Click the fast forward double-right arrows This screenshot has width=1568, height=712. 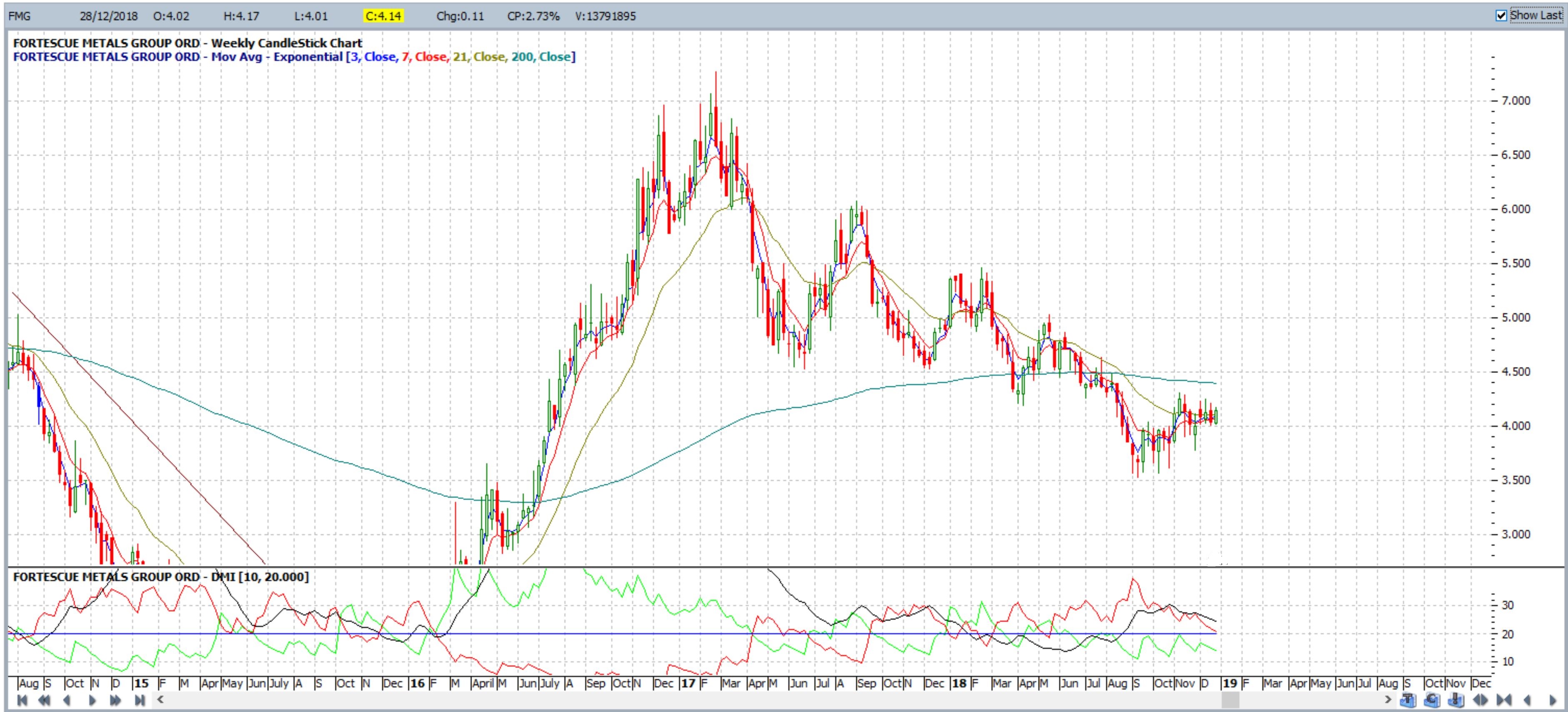(115, 700)
